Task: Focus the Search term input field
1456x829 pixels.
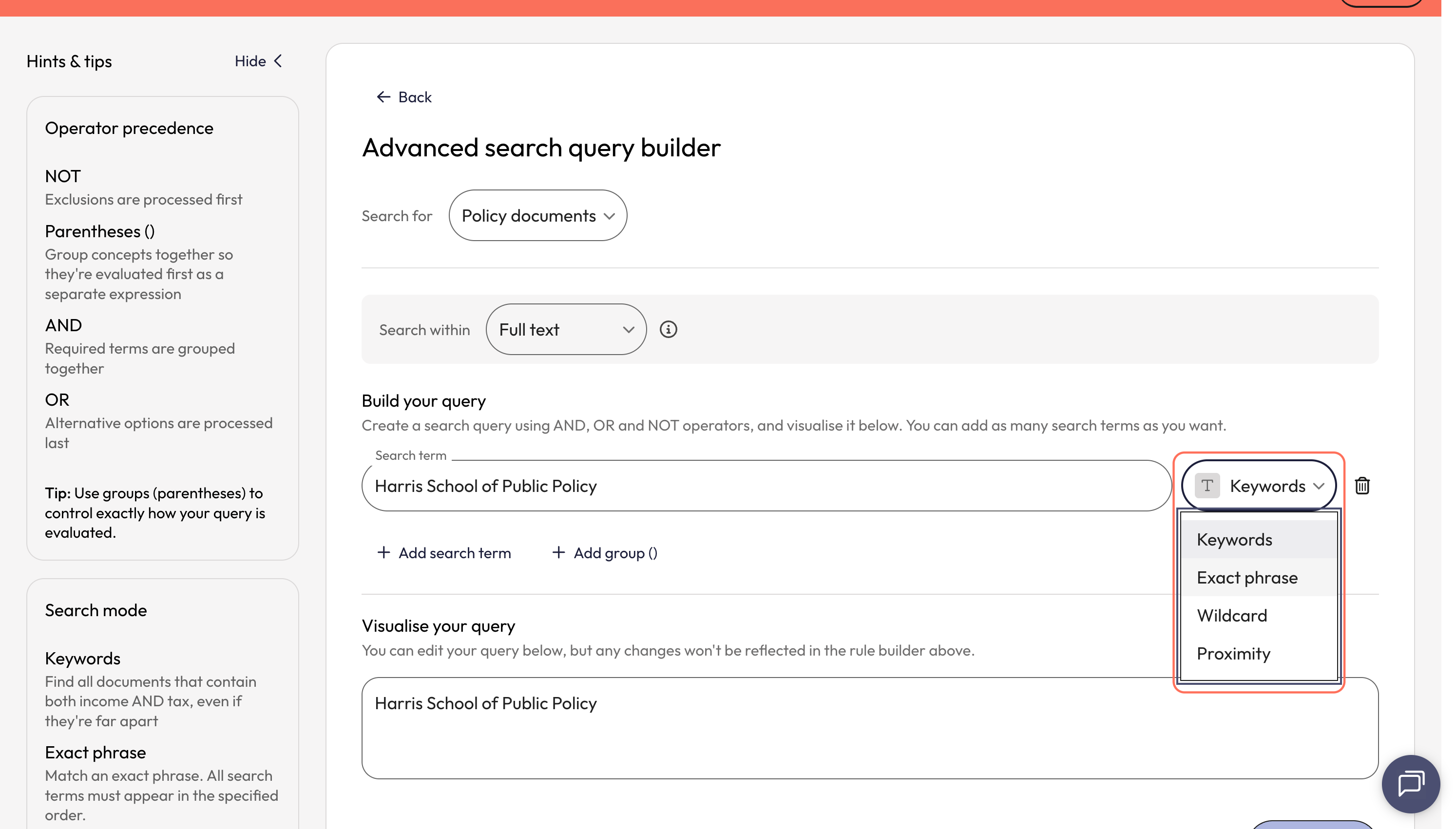Action: click(x=766, y=486)
